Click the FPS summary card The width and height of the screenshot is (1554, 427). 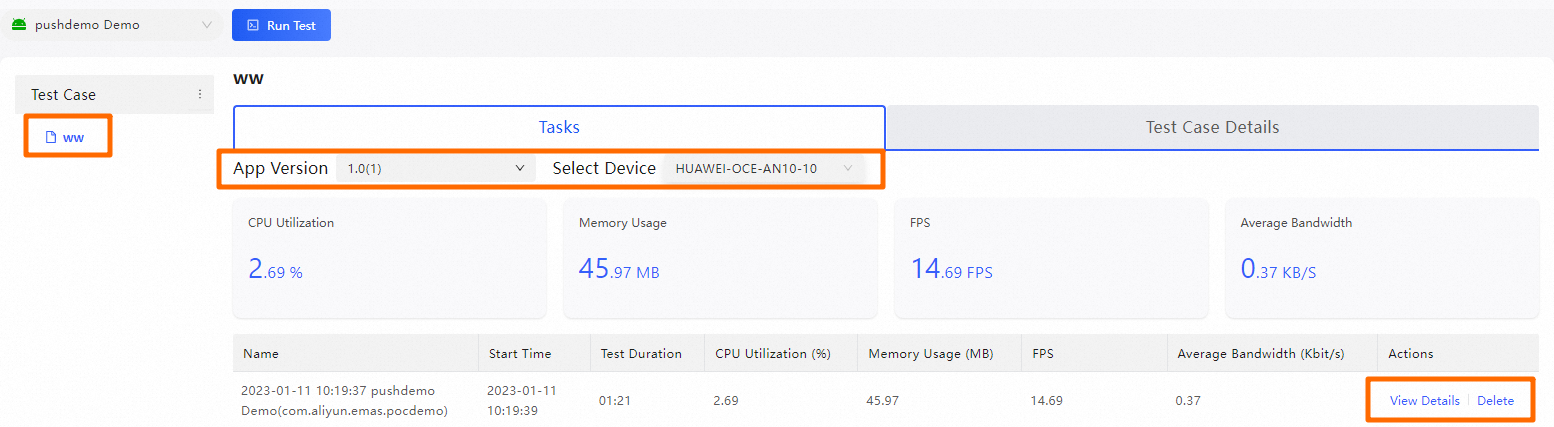(1052, 258)
